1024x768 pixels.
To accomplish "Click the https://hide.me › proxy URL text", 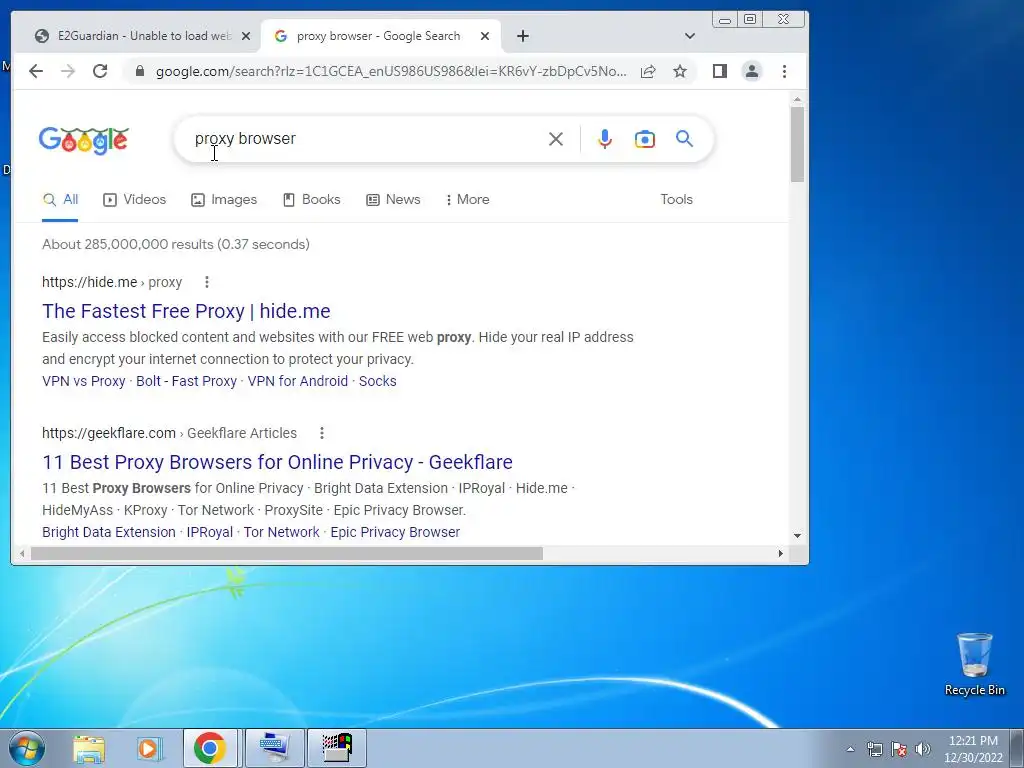I will 112,282.
